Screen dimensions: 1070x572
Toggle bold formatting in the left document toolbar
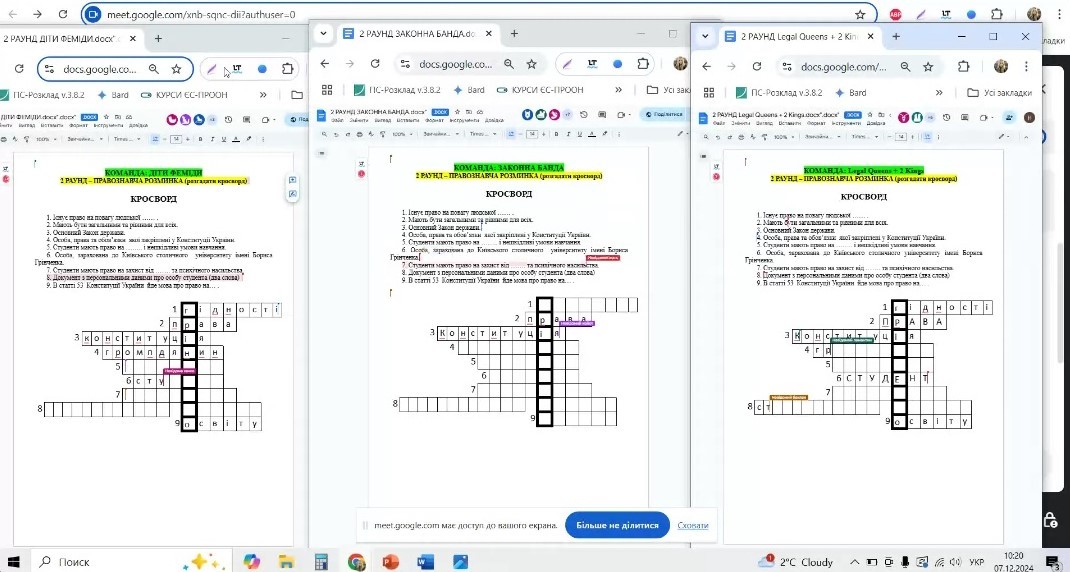click(200, 138)
